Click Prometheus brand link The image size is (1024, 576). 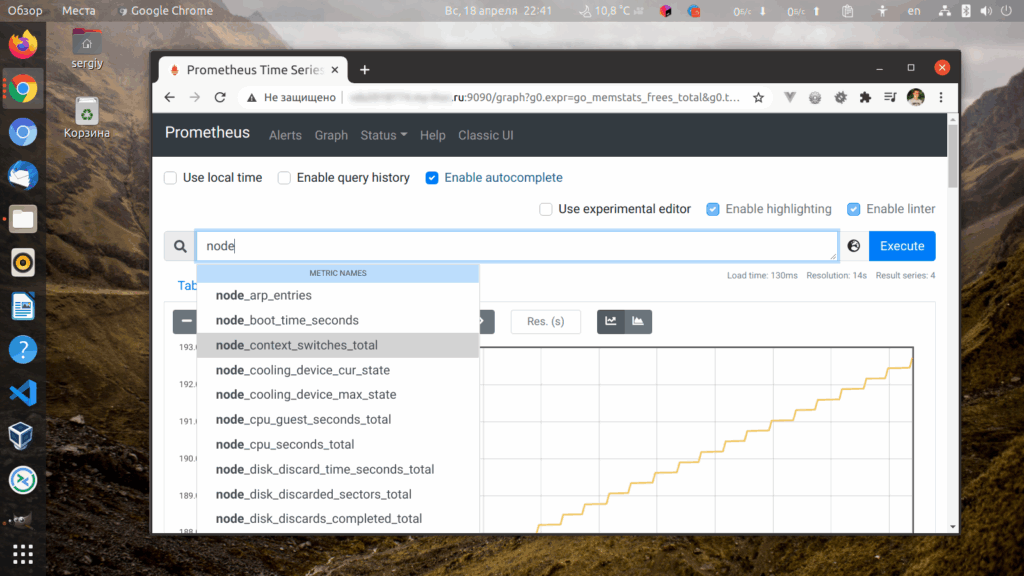(207, 133)
